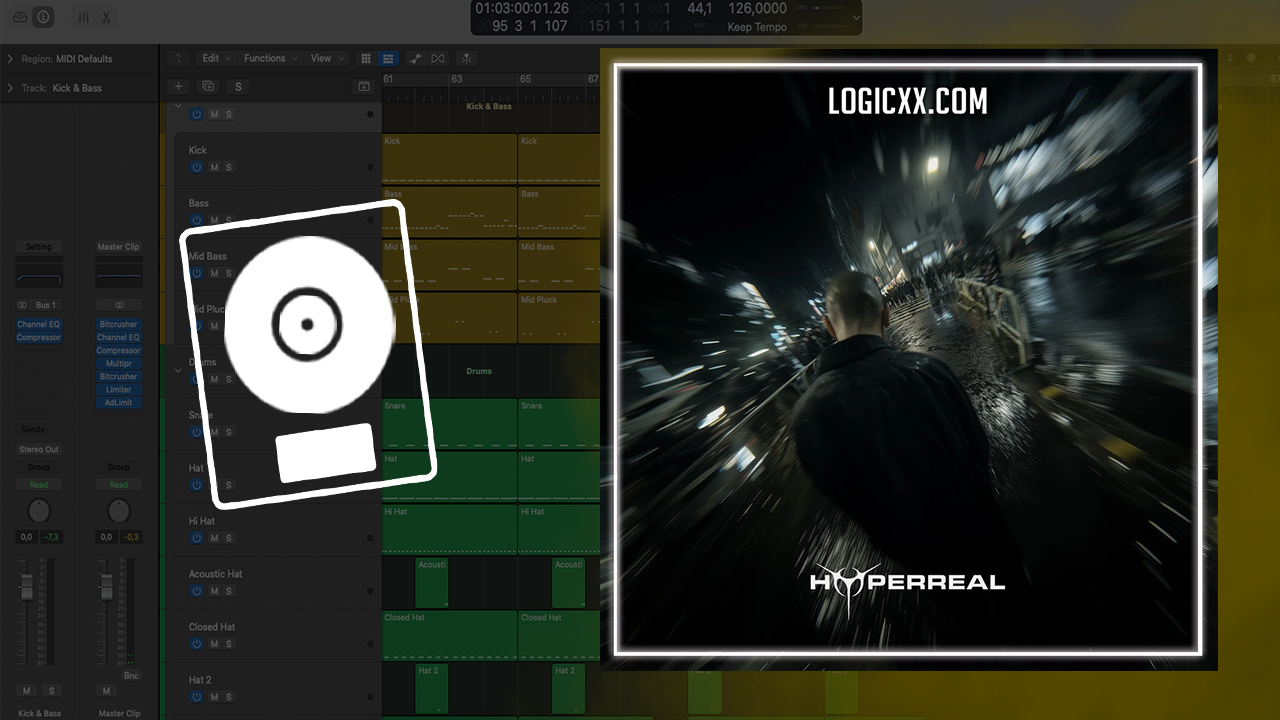Image resolution: width=1280 pixels, height=720 pixels.
Task: Click the duplicate track icon
Action: point(207,87)
